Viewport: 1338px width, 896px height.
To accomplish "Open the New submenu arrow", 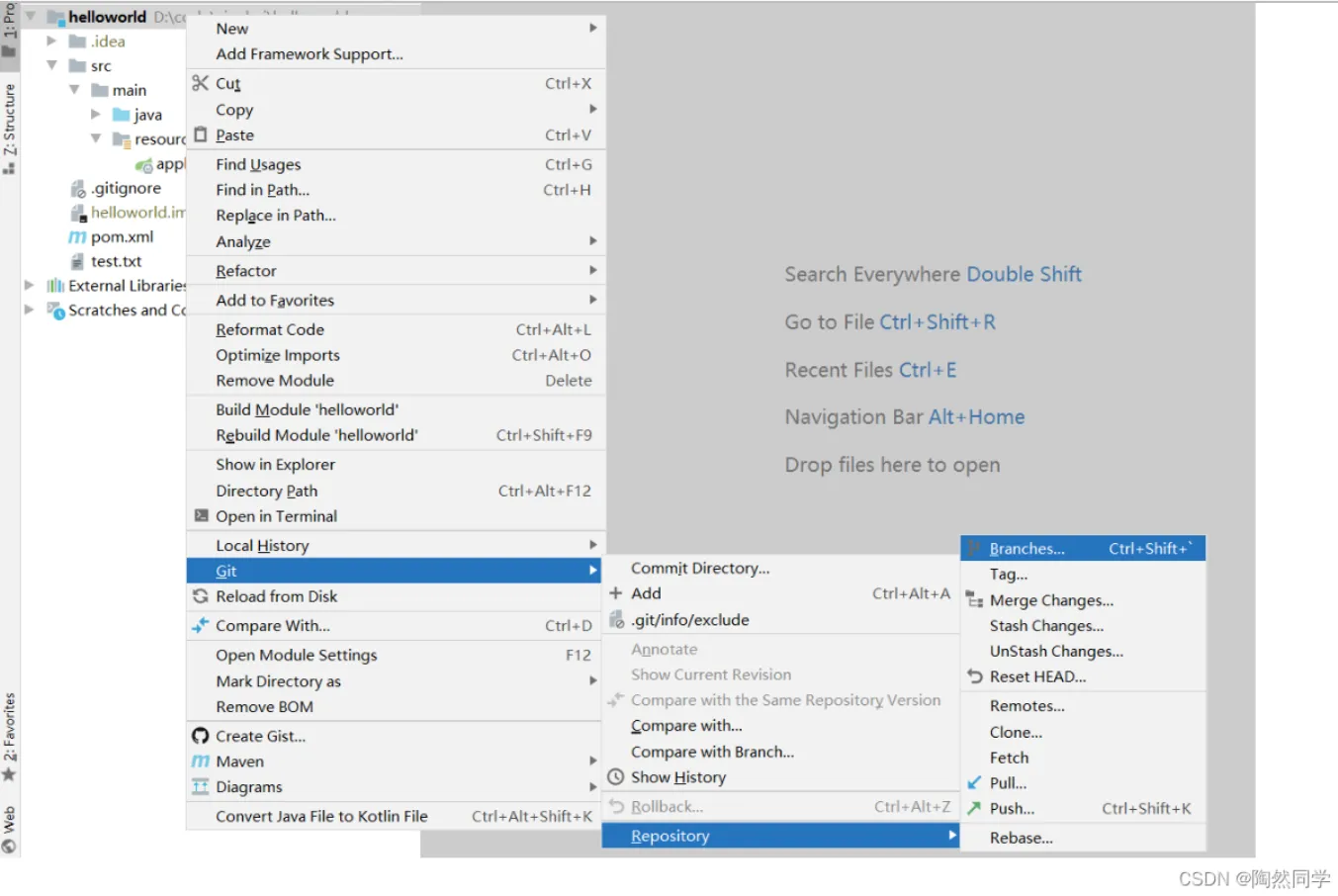I will pyautogui.click(x=593, y=28).
